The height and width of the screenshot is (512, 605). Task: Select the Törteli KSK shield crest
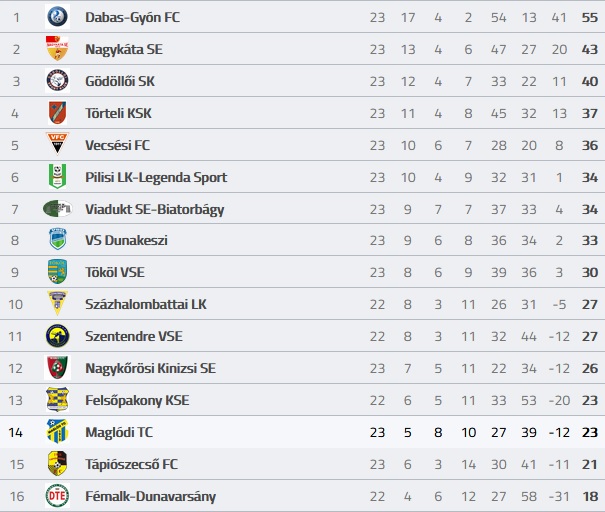click(57, 113)
